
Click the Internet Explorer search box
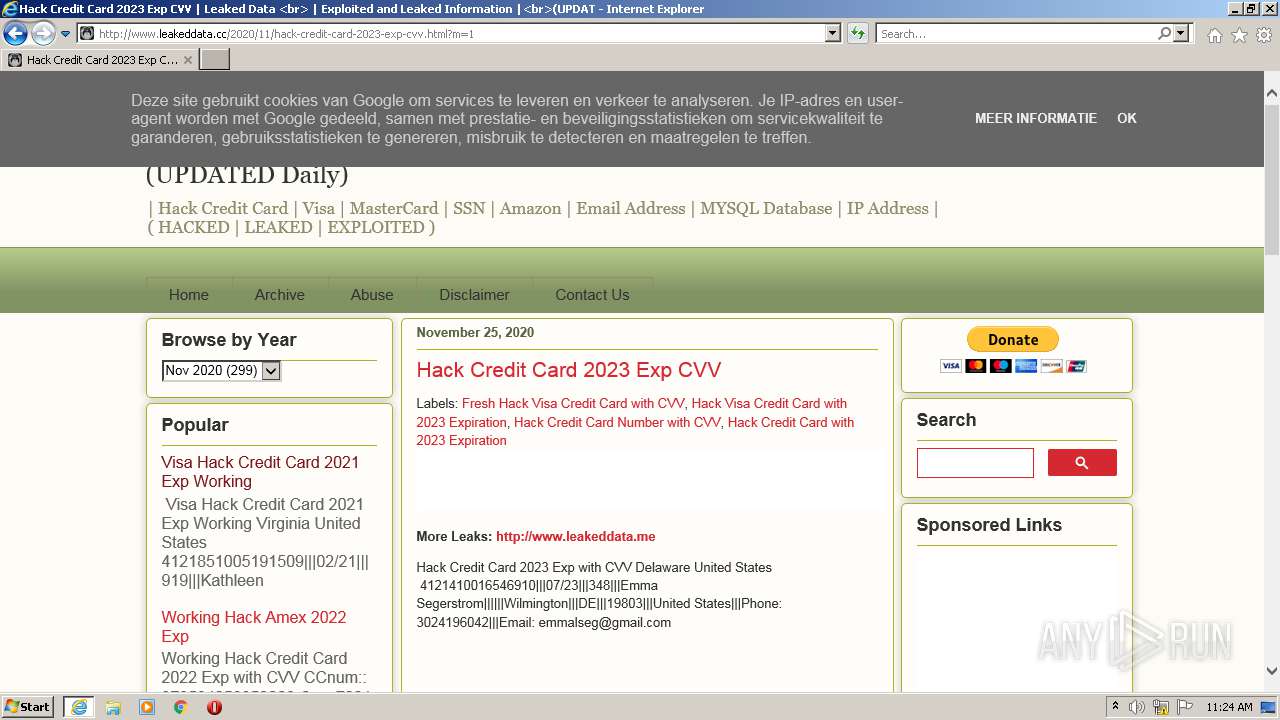(x=1016, y=33)
